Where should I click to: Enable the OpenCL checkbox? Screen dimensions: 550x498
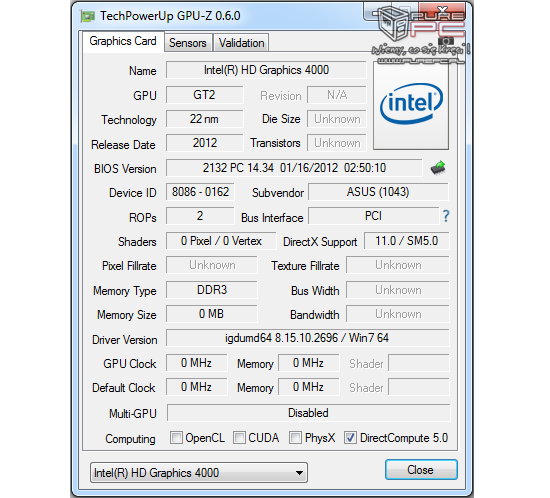(176, 438)
